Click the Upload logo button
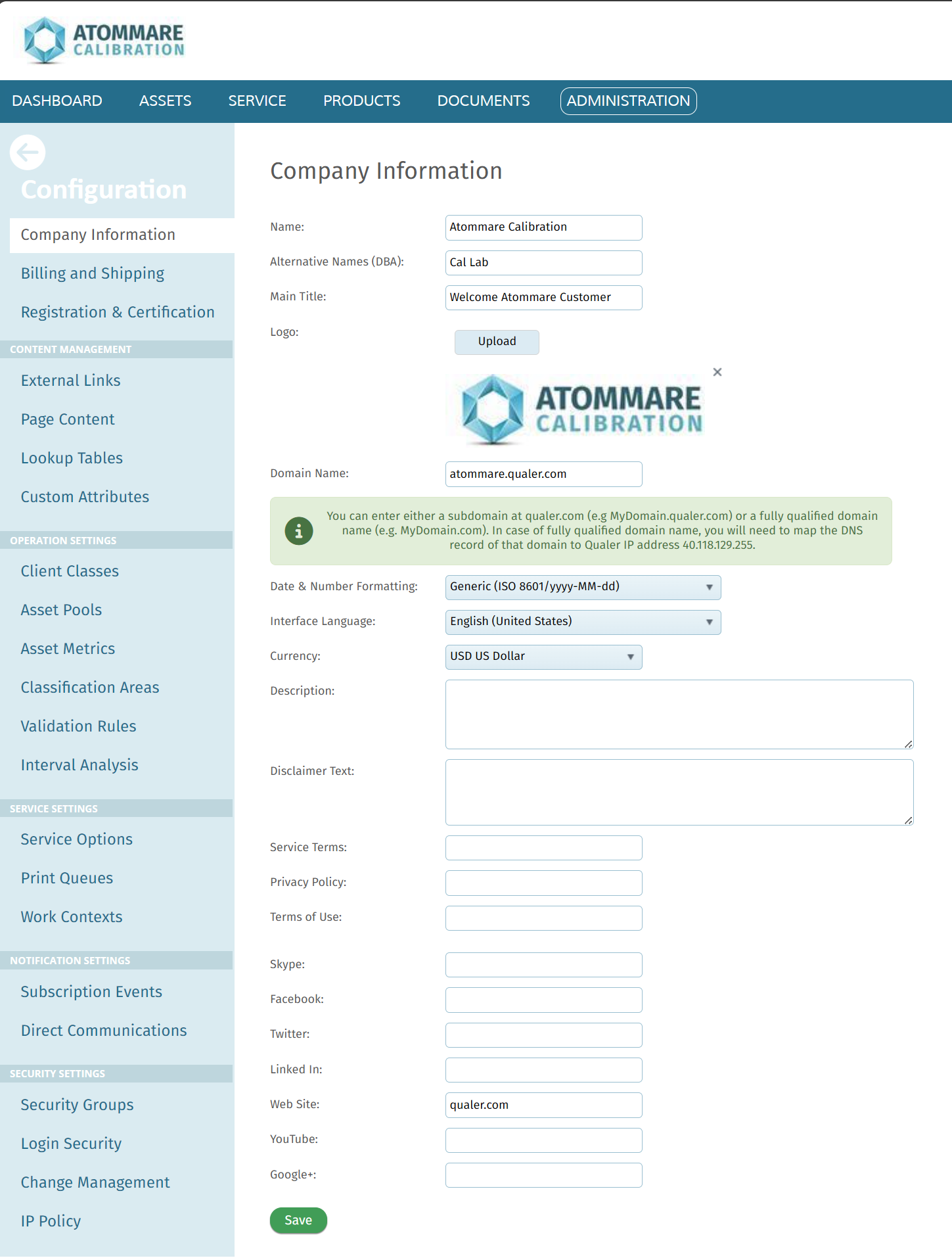Image resolution: width=952 pixels, height=1258 pixels. pyautogui.click(x=497, y=342)
